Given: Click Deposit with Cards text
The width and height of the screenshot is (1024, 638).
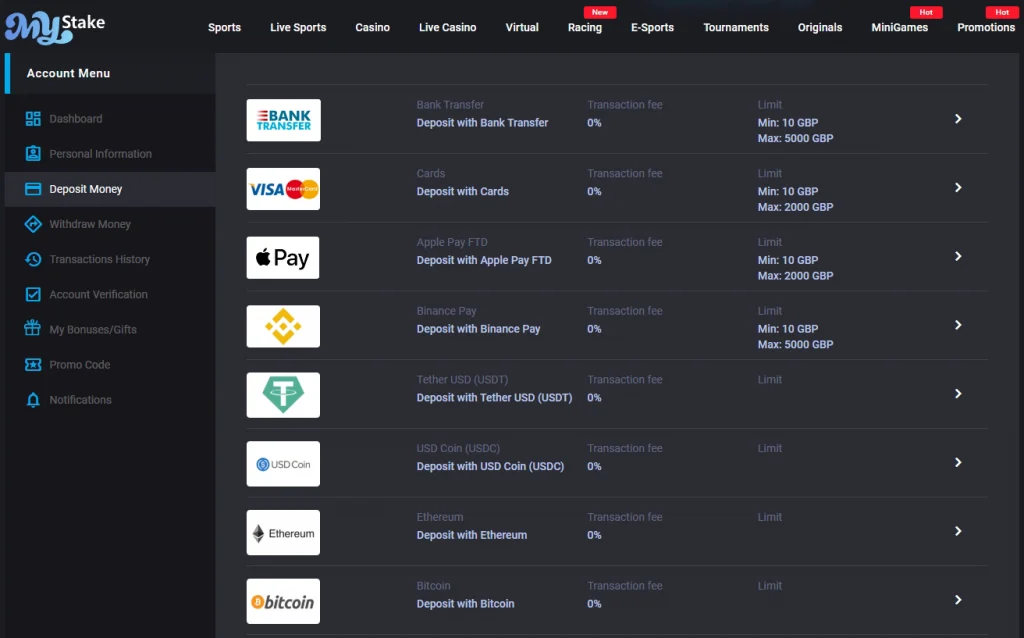Looking at the screenshot, I should click(x=462, y=191).
